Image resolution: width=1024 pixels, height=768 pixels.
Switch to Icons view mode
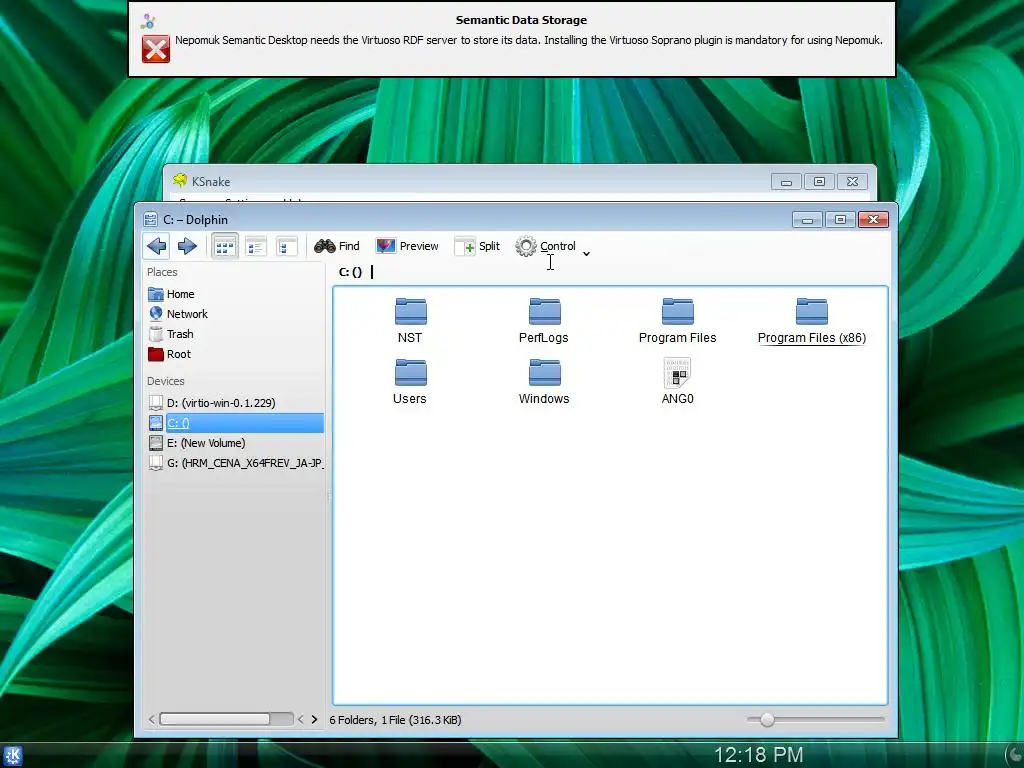pyautogui.click(x=225, y=247)
